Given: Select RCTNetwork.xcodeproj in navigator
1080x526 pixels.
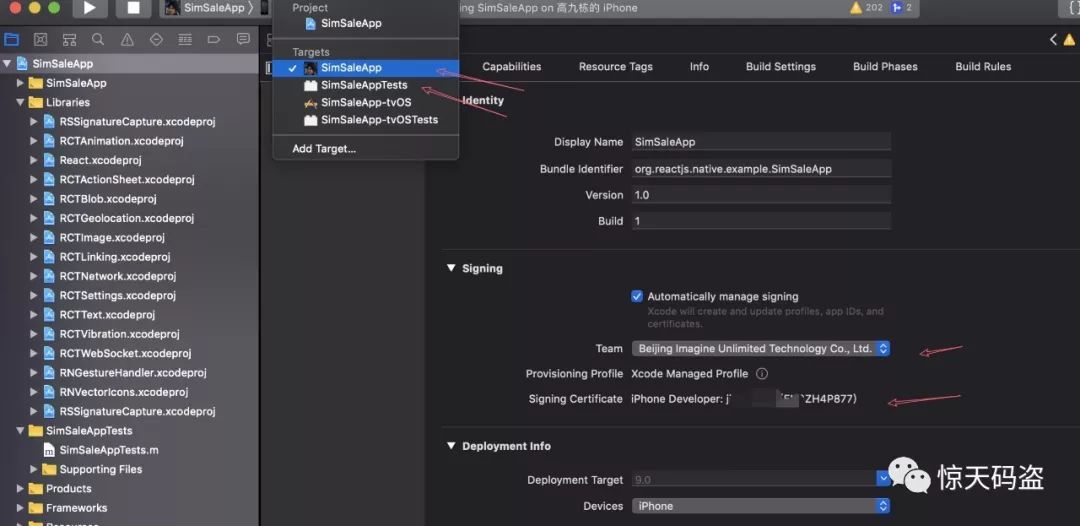Looking at the screenshot, I should [118, 276].
